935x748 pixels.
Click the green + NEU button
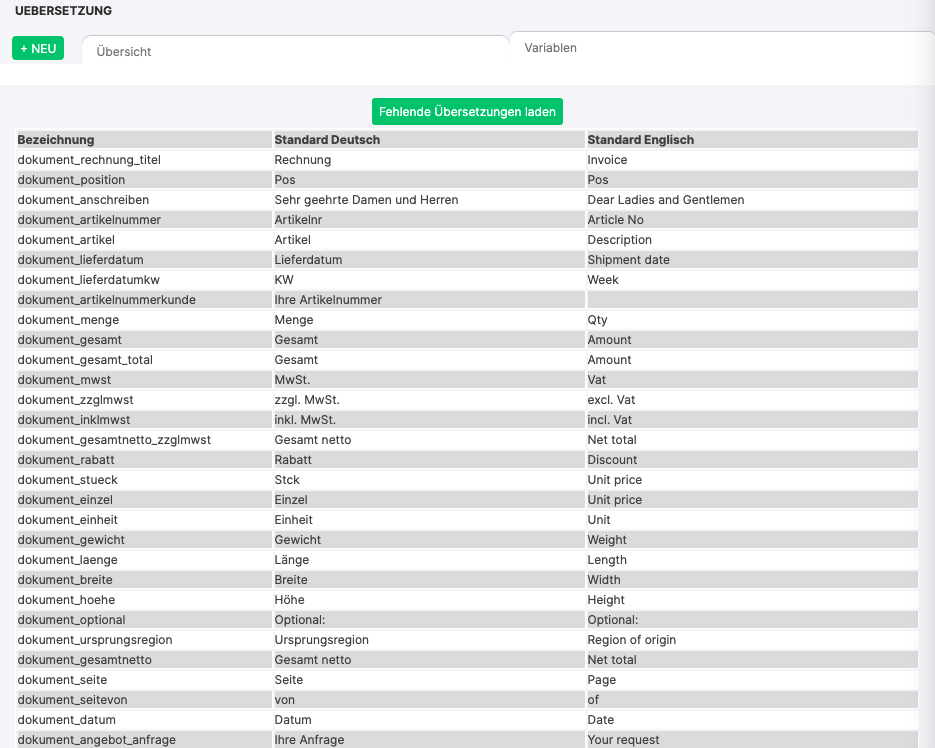(38, 48)
